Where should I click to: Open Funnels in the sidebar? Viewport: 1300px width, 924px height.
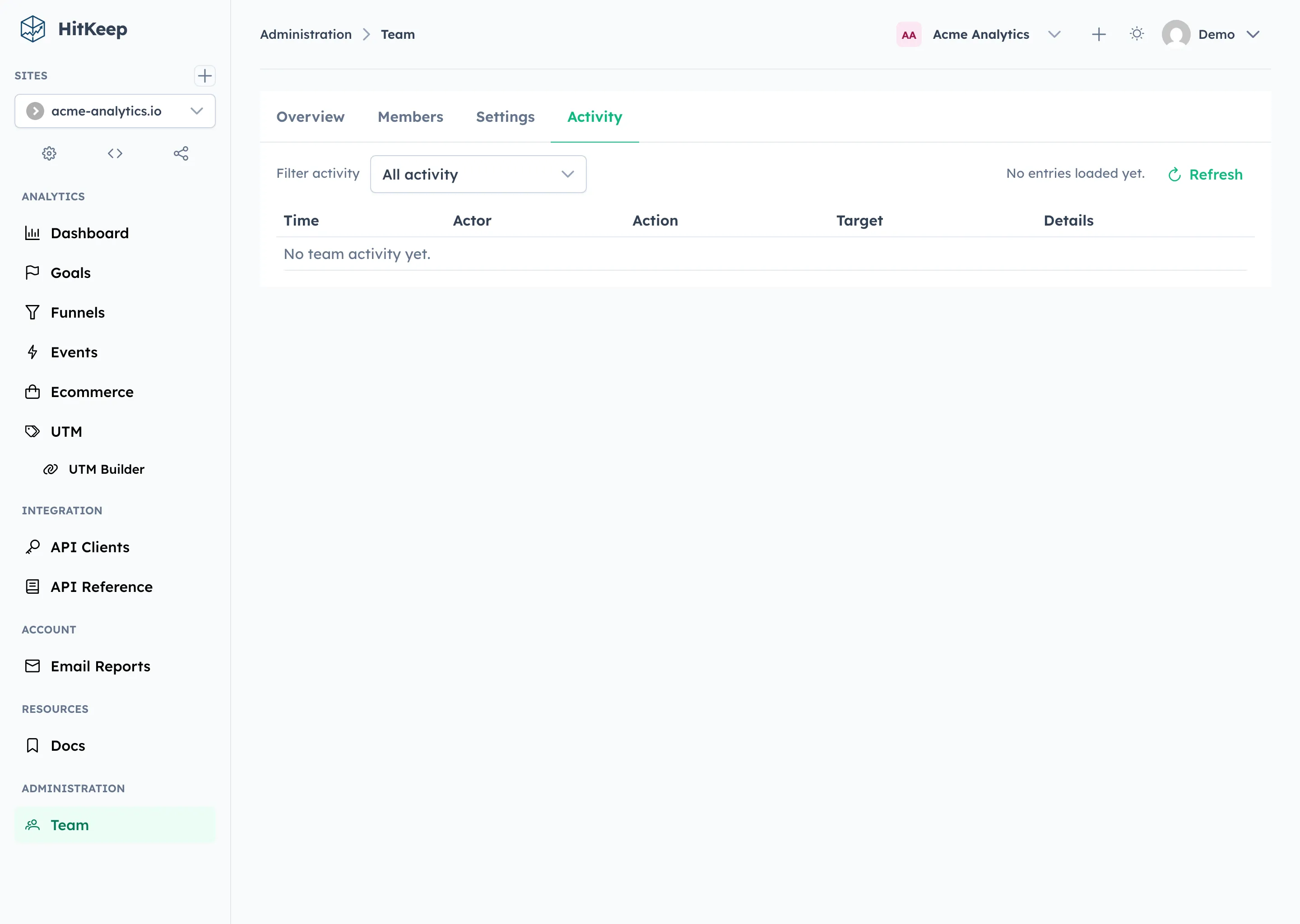click(77, 312)
